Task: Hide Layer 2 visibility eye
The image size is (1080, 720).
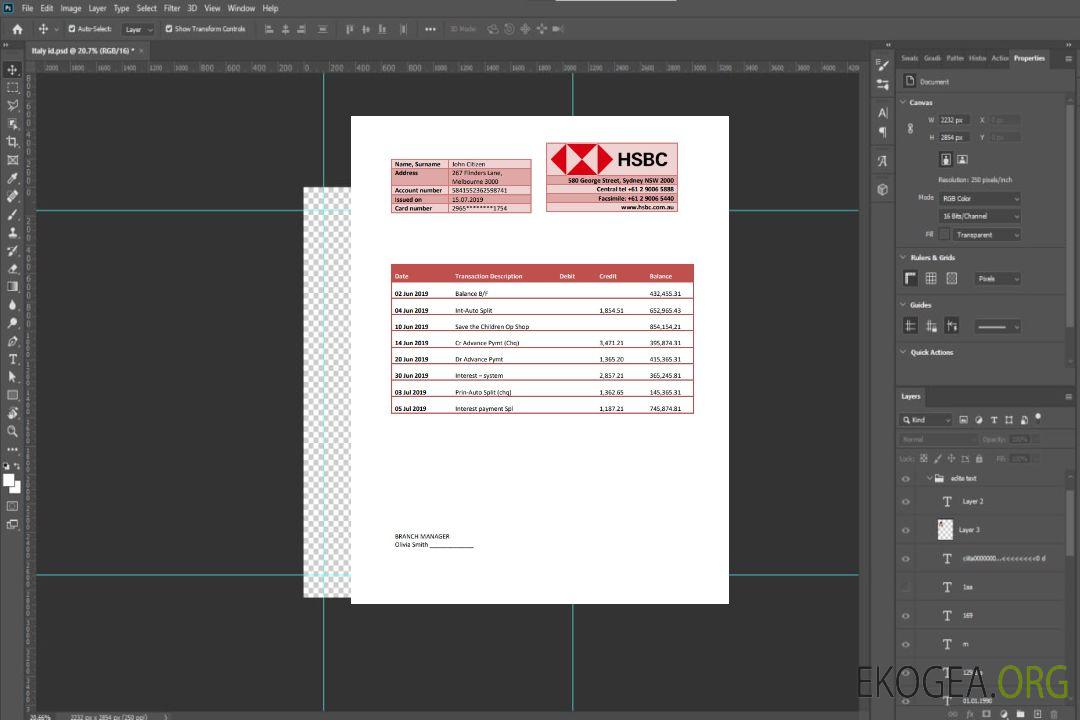Action: [x=906, y=502]
